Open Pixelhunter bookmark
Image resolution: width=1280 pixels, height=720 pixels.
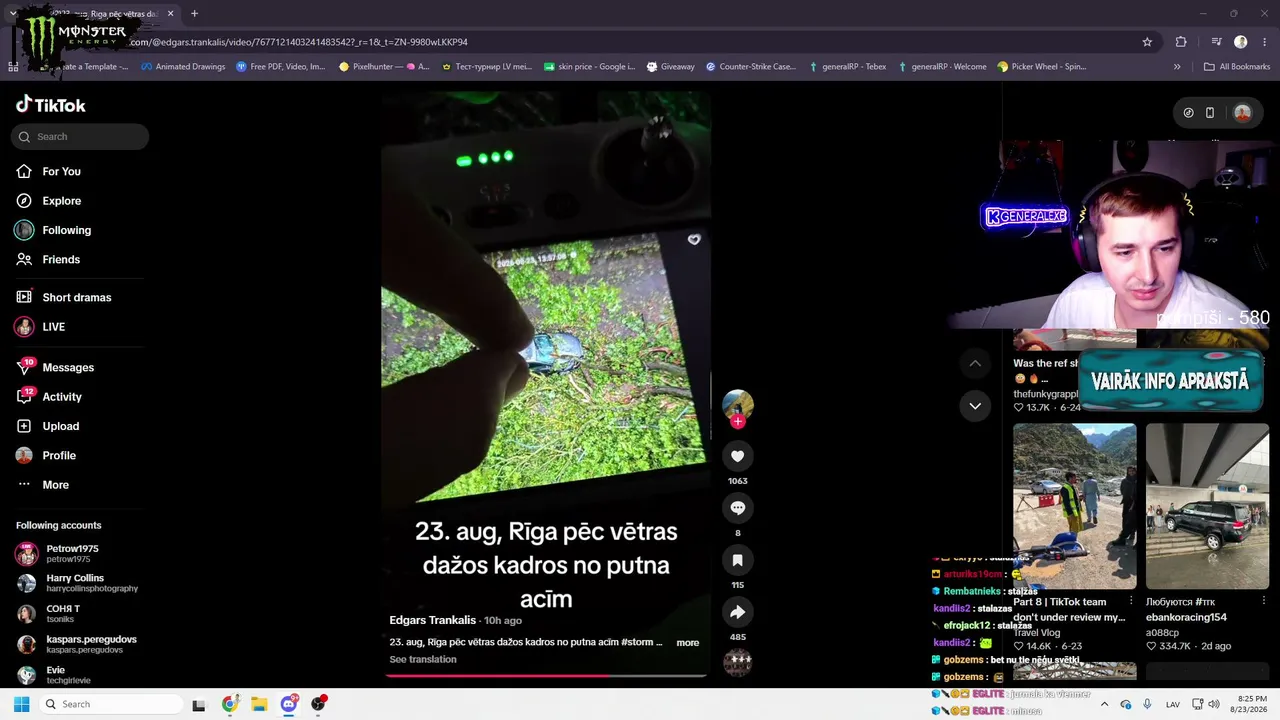point(384,67)
